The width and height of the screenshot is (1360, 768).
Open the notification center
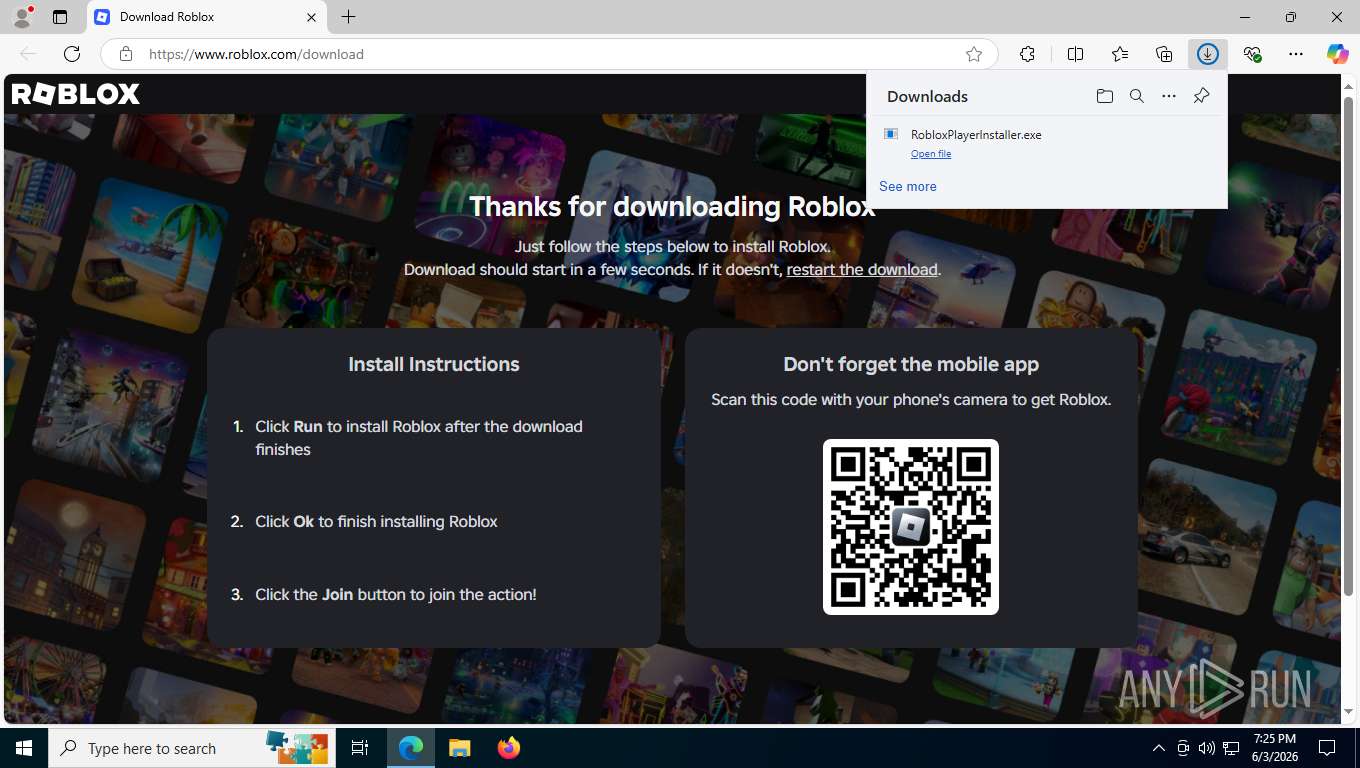tap(1327, 748)
